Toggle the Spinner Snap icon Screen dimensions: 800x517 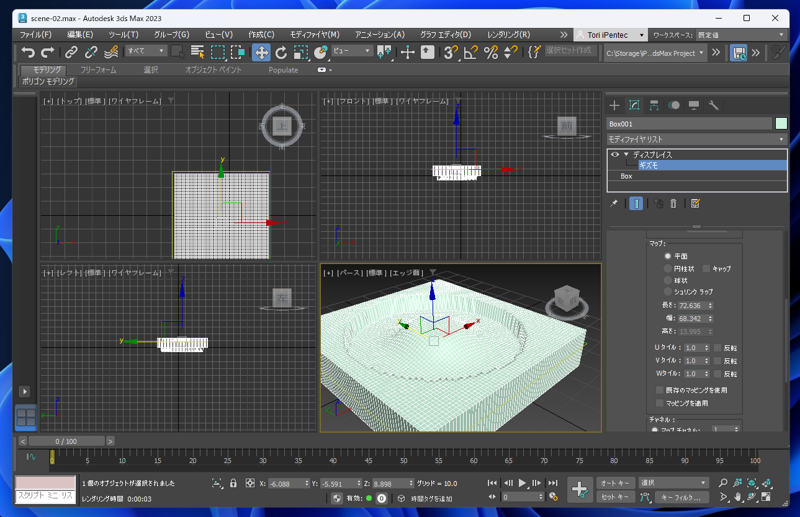click(511, 52)
